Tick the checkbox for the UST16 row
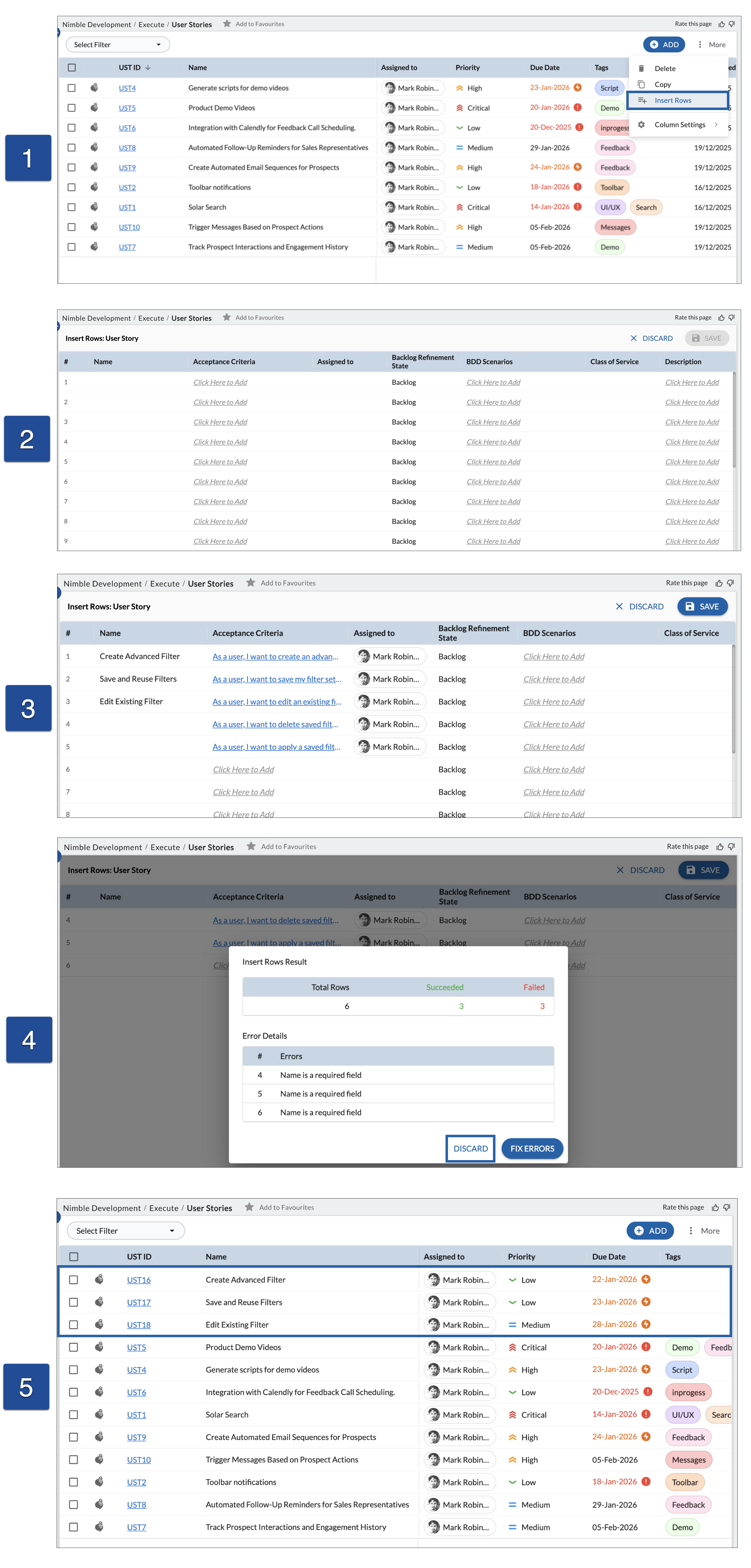751x1568 pixels. [x=74, y=1280]
